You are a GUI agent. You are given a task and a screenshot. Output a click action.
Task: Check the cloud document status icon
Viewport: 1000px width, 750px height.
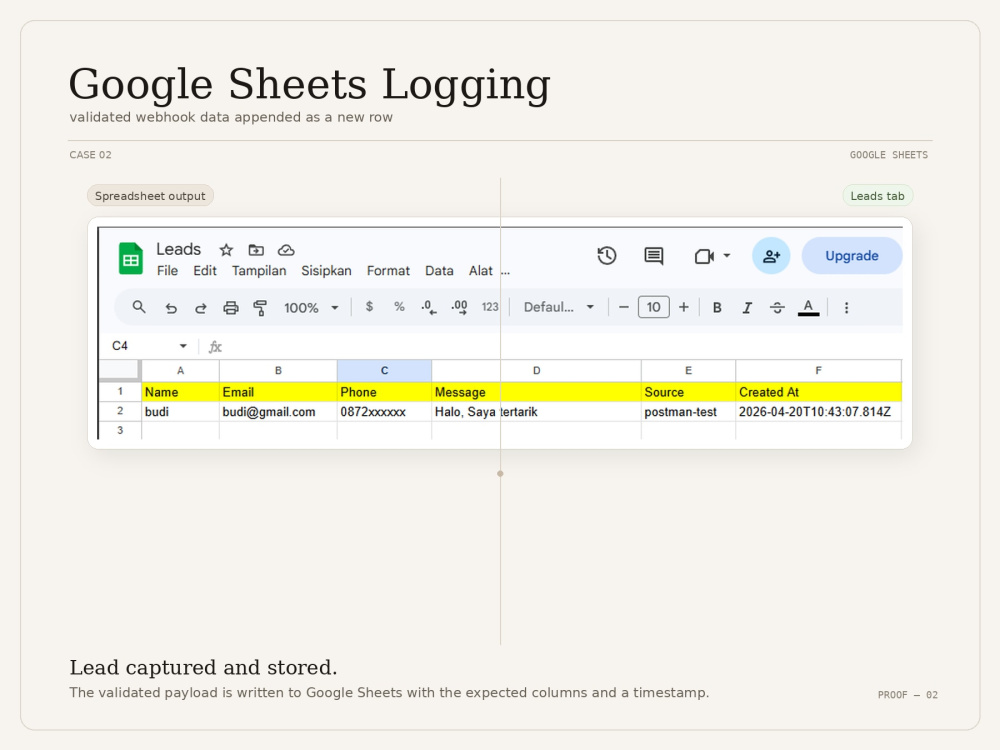(286, 250)
